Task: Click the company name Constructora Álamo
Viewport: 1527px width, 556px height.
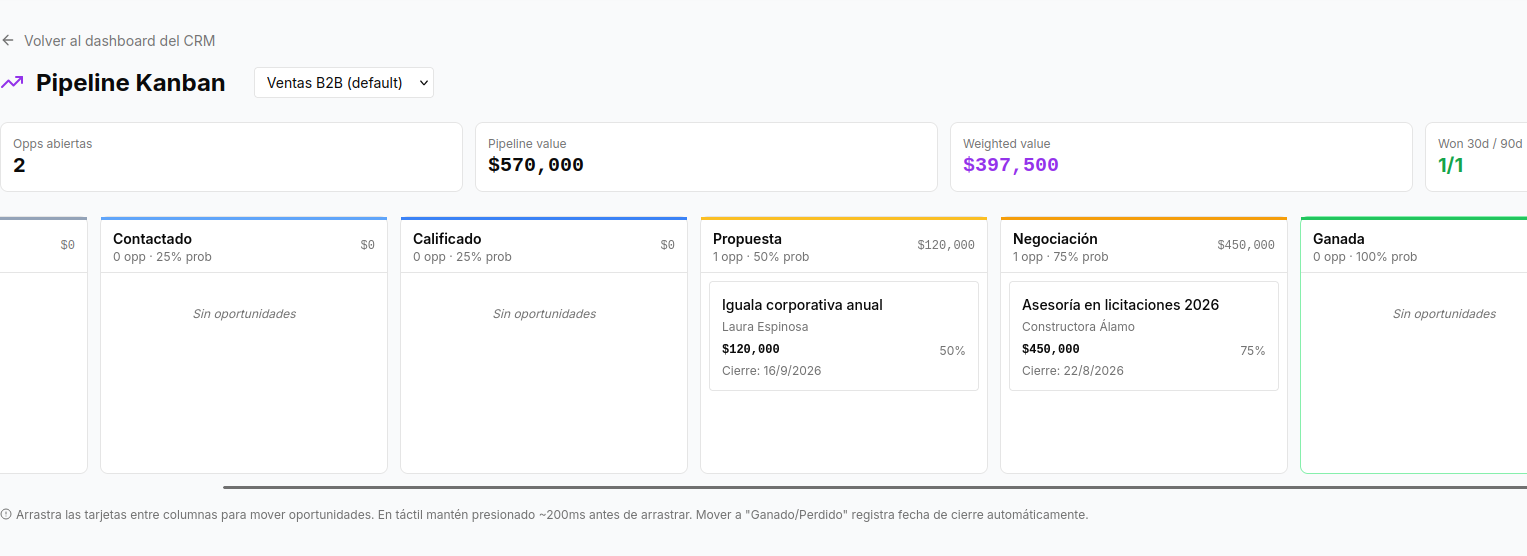Action: (1078, 327)
